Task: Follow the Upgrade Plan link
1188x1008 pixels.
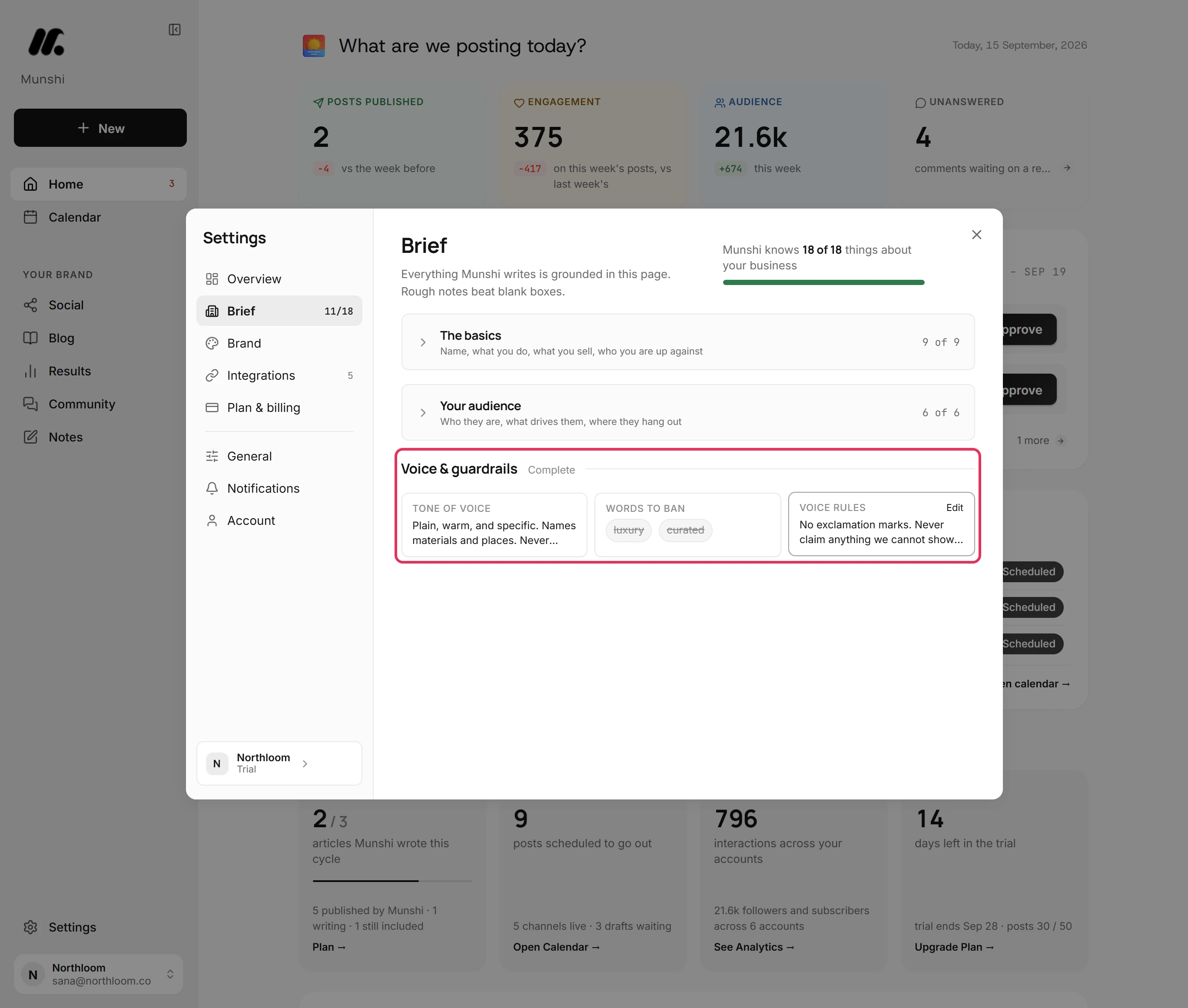Action: coord(954,947)
